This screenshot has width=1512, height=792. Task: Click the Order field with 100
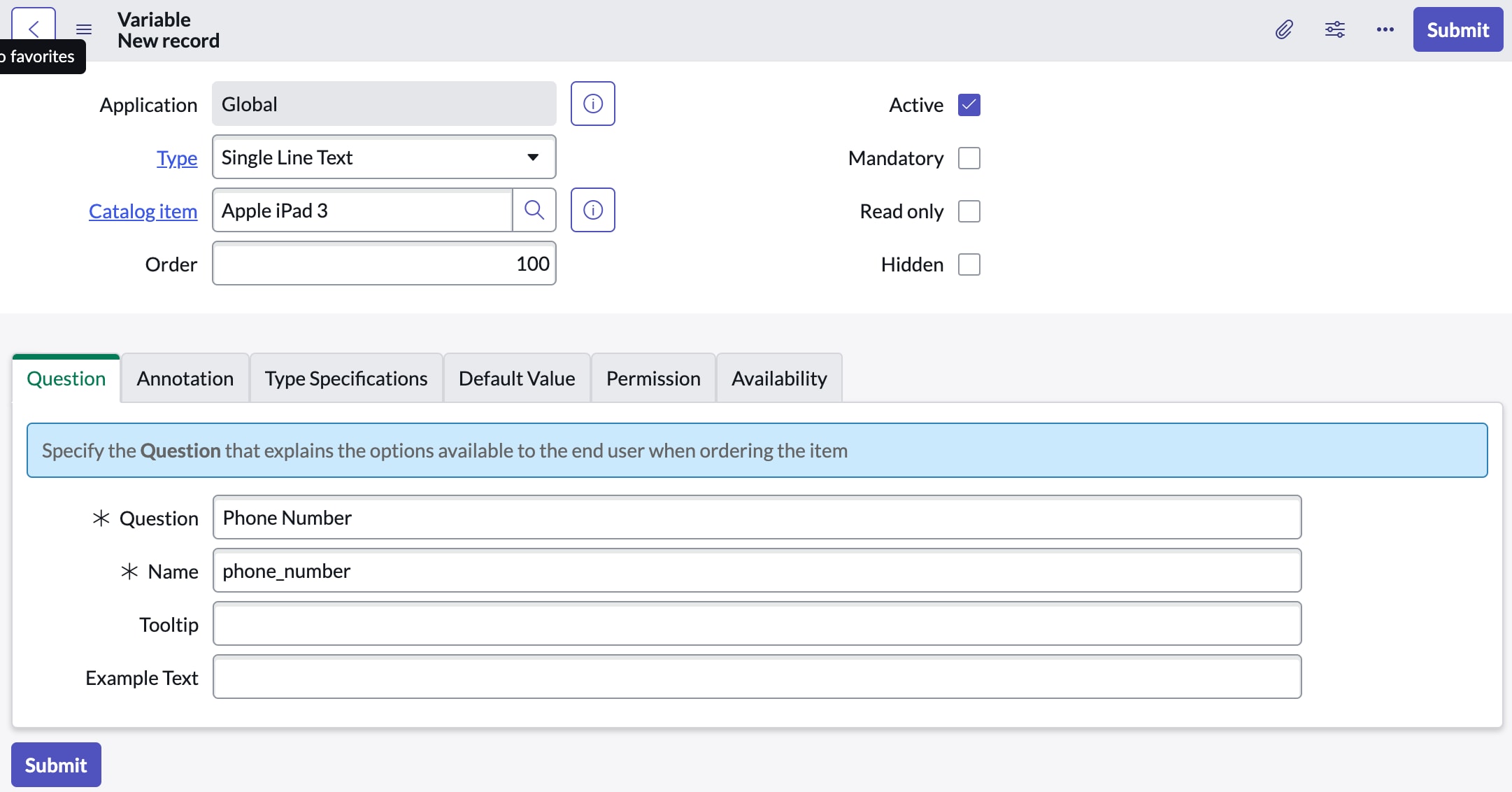click(384, 263)
